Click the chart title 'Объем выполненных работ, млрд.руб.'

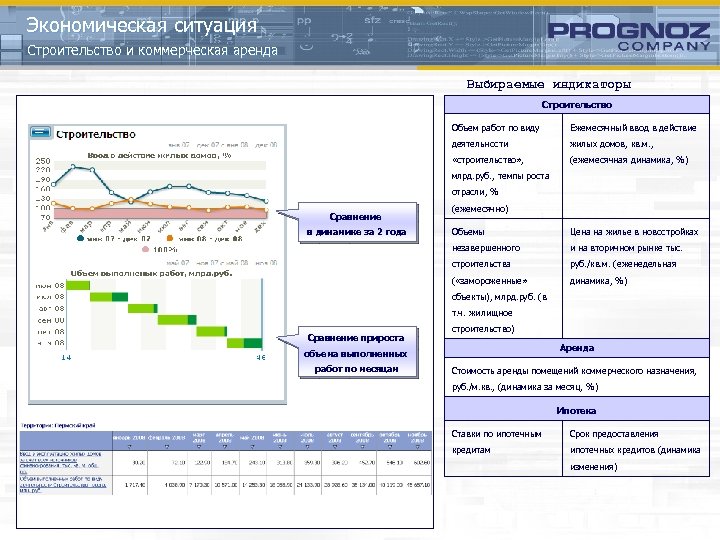point(151,273)
